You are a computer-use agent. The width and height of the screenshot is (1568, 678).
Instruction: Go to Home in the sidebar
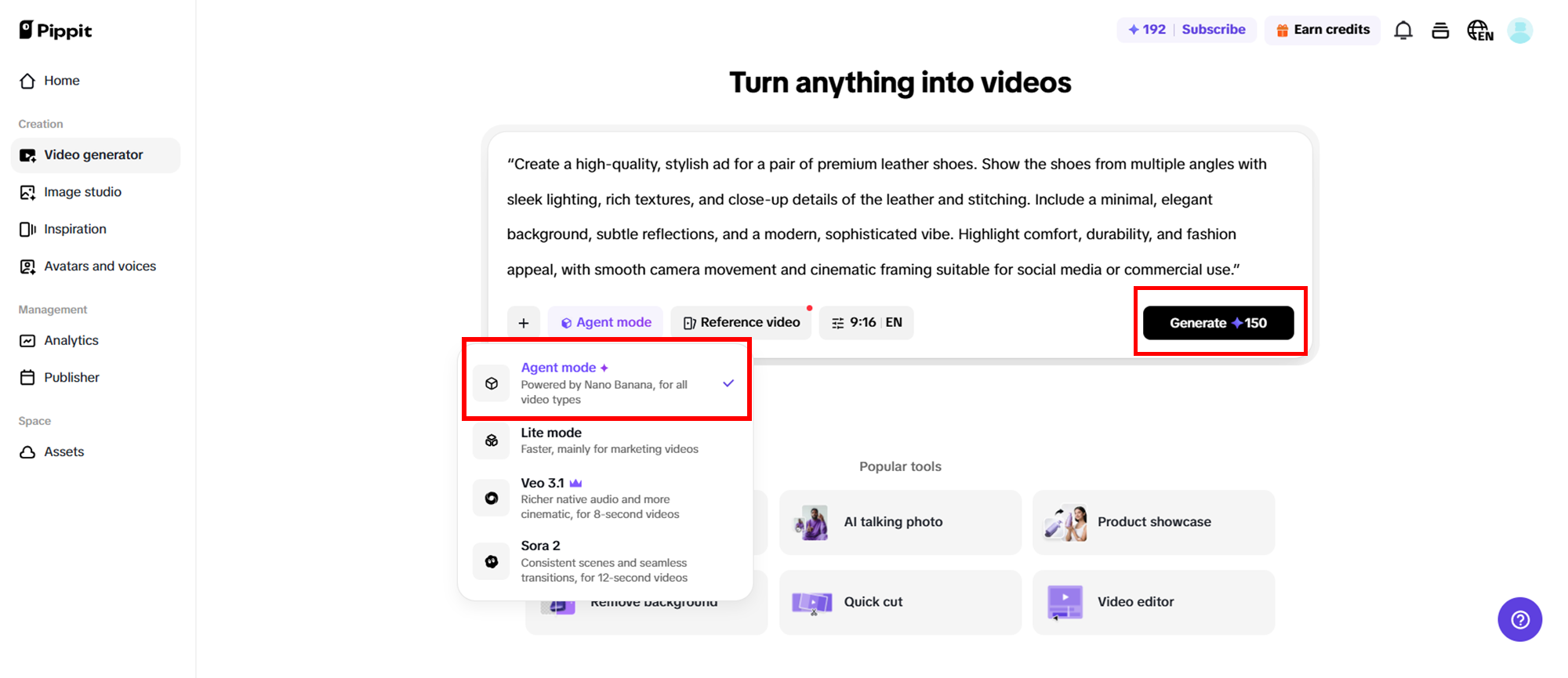coord(96,81)
